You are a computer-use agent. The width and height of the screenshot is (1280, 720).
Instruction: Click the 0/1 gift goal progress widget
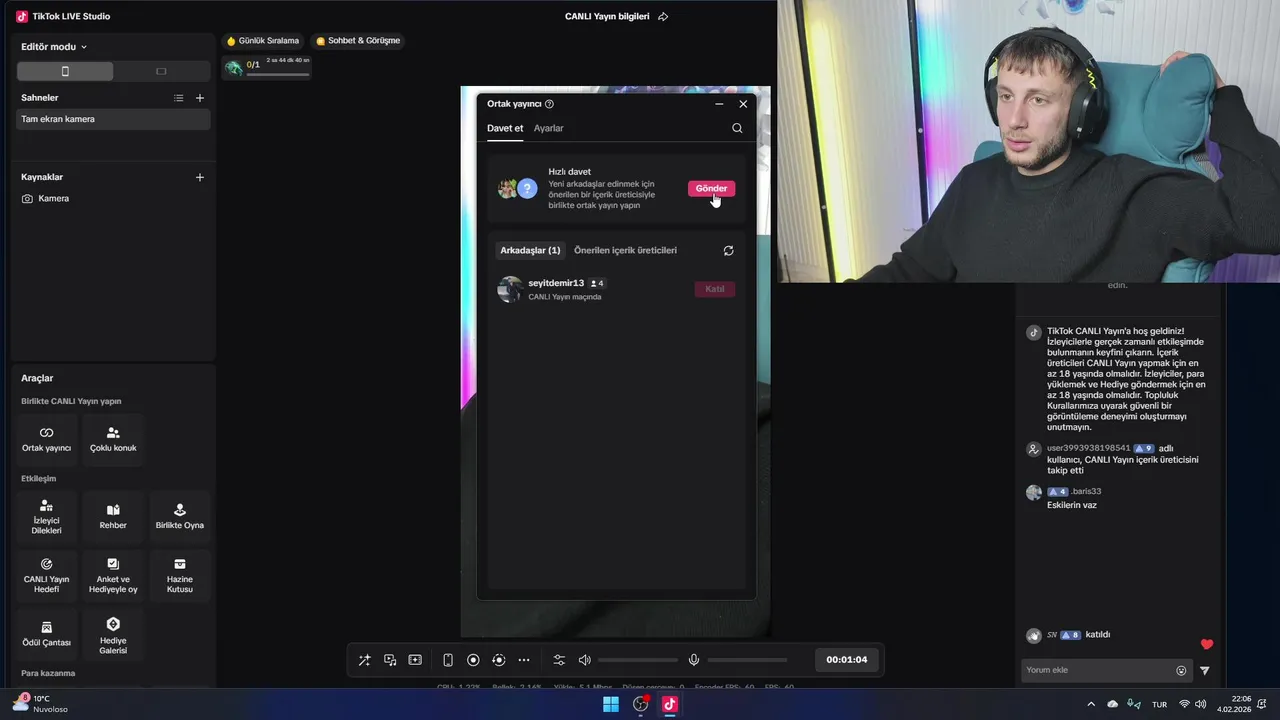pyautogui.click(x=267, y=67)
